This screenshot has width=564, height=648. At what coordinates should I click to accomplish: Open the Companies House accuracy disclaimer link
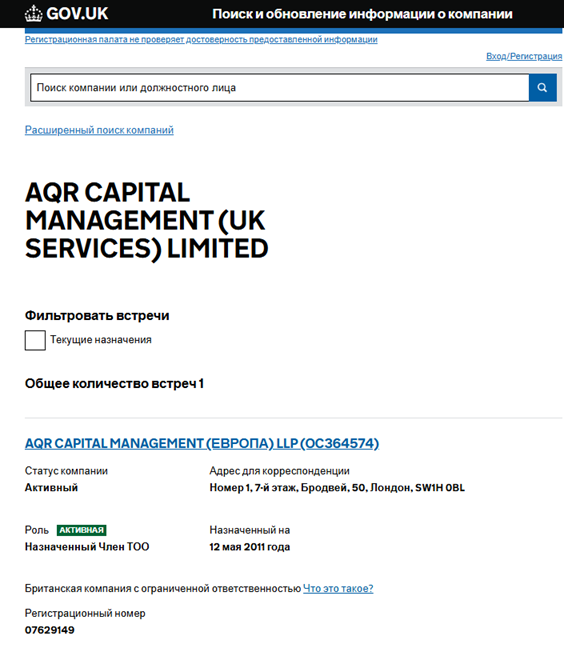click(x=201, y=39)
